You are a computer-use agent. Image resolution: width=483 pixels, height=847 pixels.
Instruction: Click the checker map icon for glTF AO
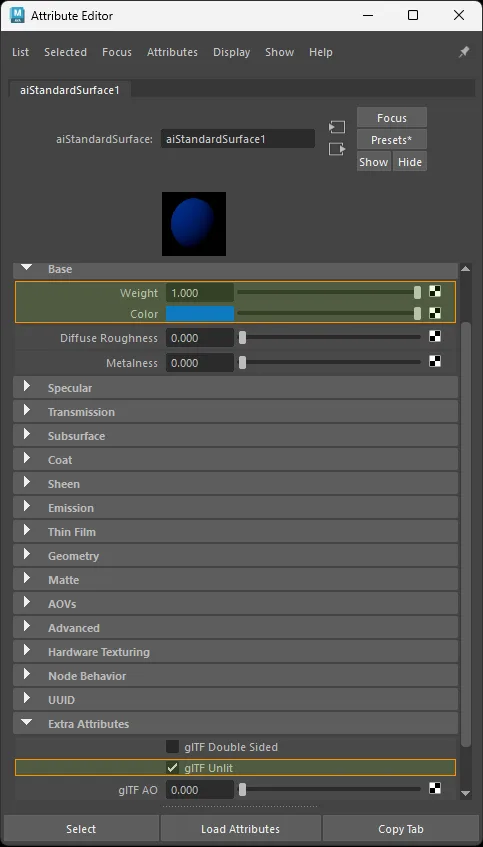[x=434, y=789]
